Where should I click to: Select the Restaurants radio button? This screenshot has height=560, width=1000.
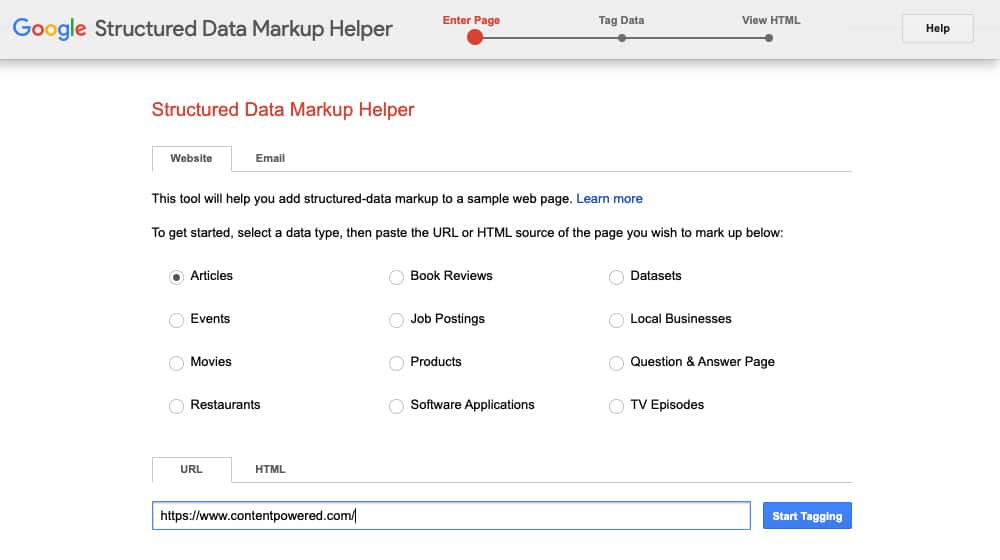pos(177,406)
